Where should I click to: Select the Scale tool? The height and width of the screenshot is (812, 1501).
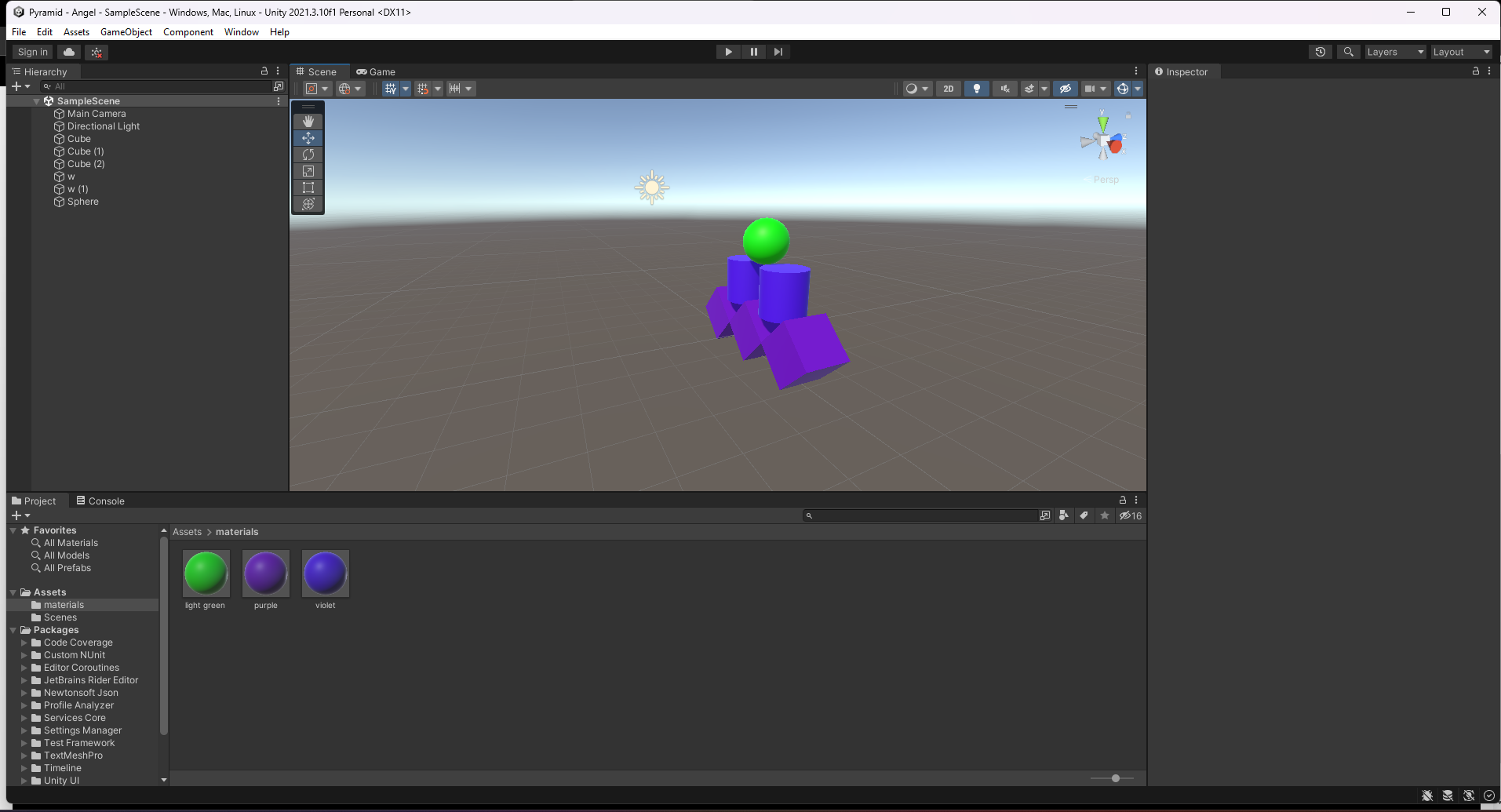308,171
